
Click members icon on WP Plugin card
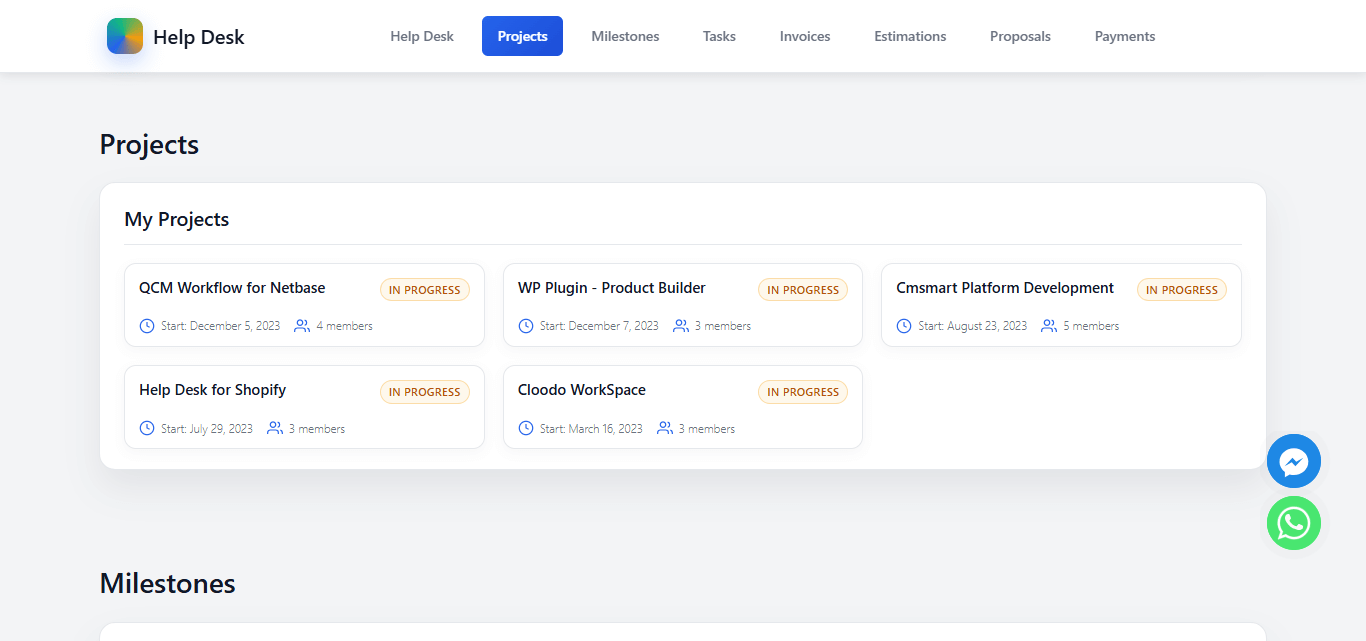(x=681, y=326)
